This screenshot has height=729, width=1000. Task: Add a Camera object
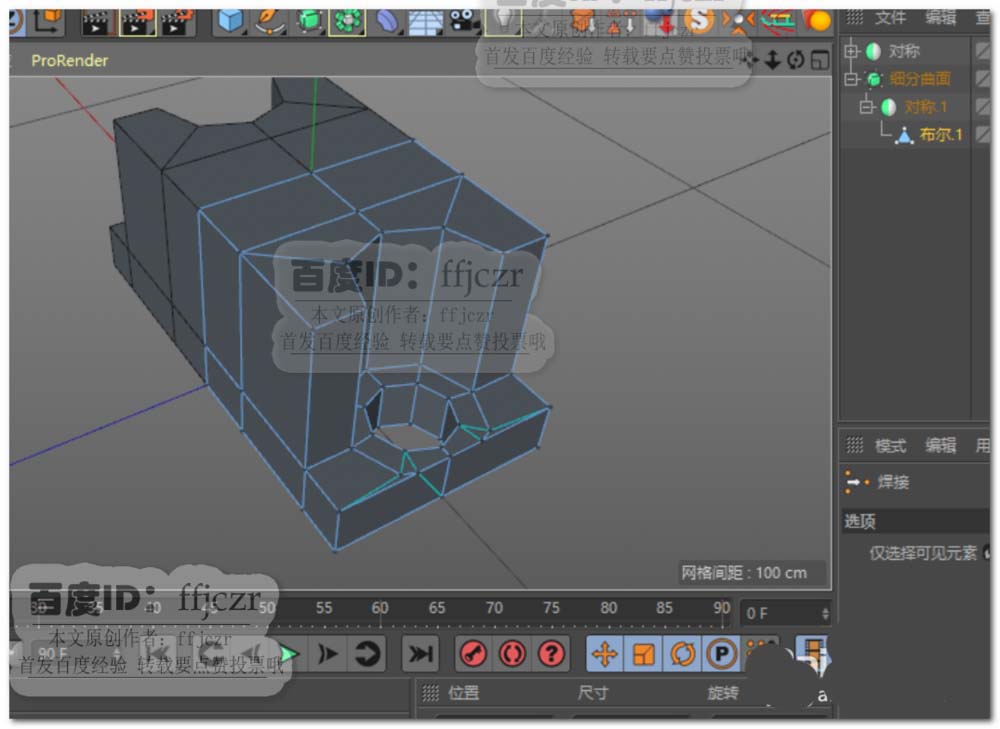(x=464, y=21)
